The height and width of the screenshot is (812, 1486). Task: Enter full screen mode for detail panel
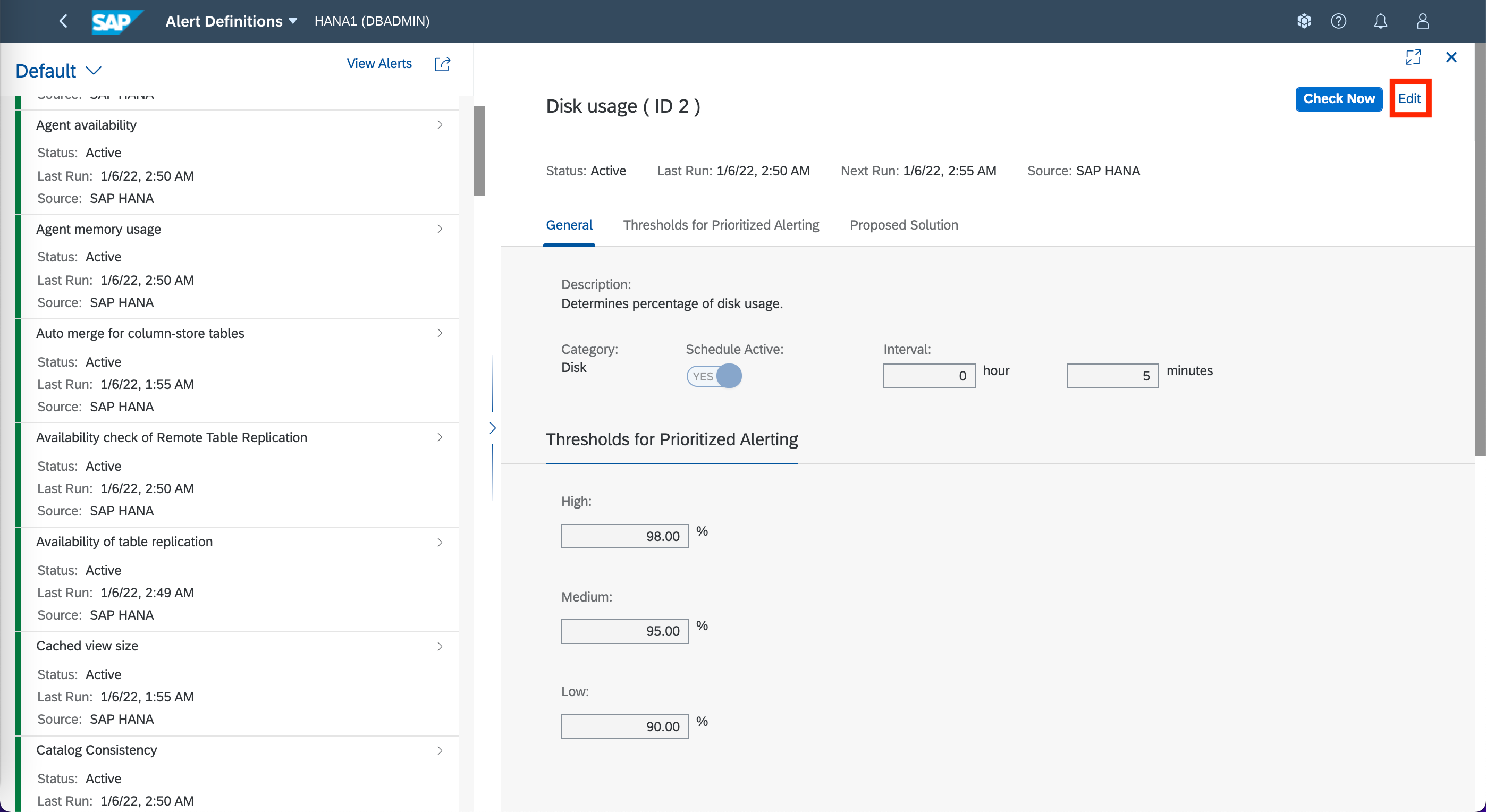pyautogui.click(x=1413, y=57)
